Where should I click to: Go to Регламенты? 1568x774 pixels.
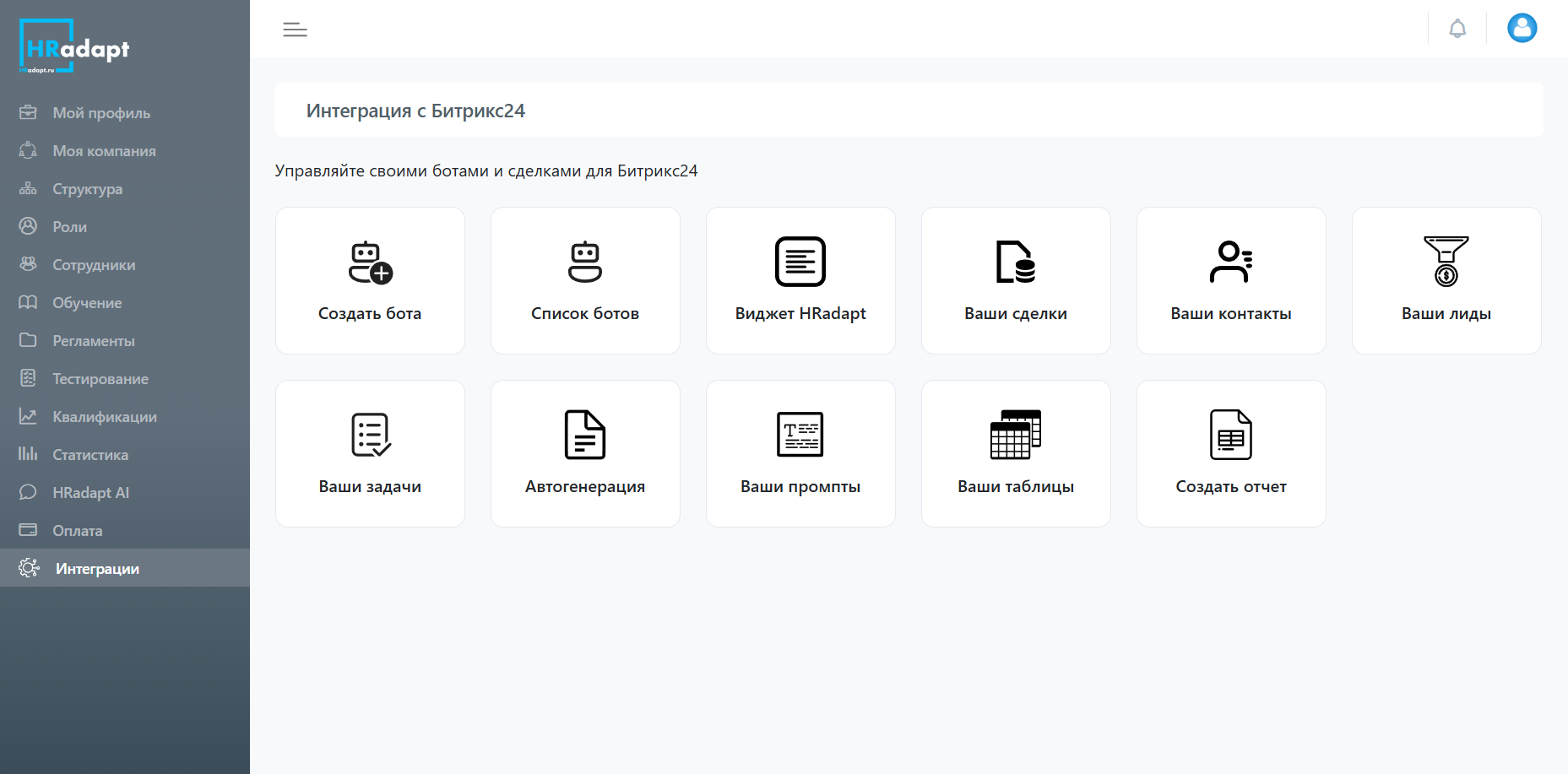tap(125, 340)
